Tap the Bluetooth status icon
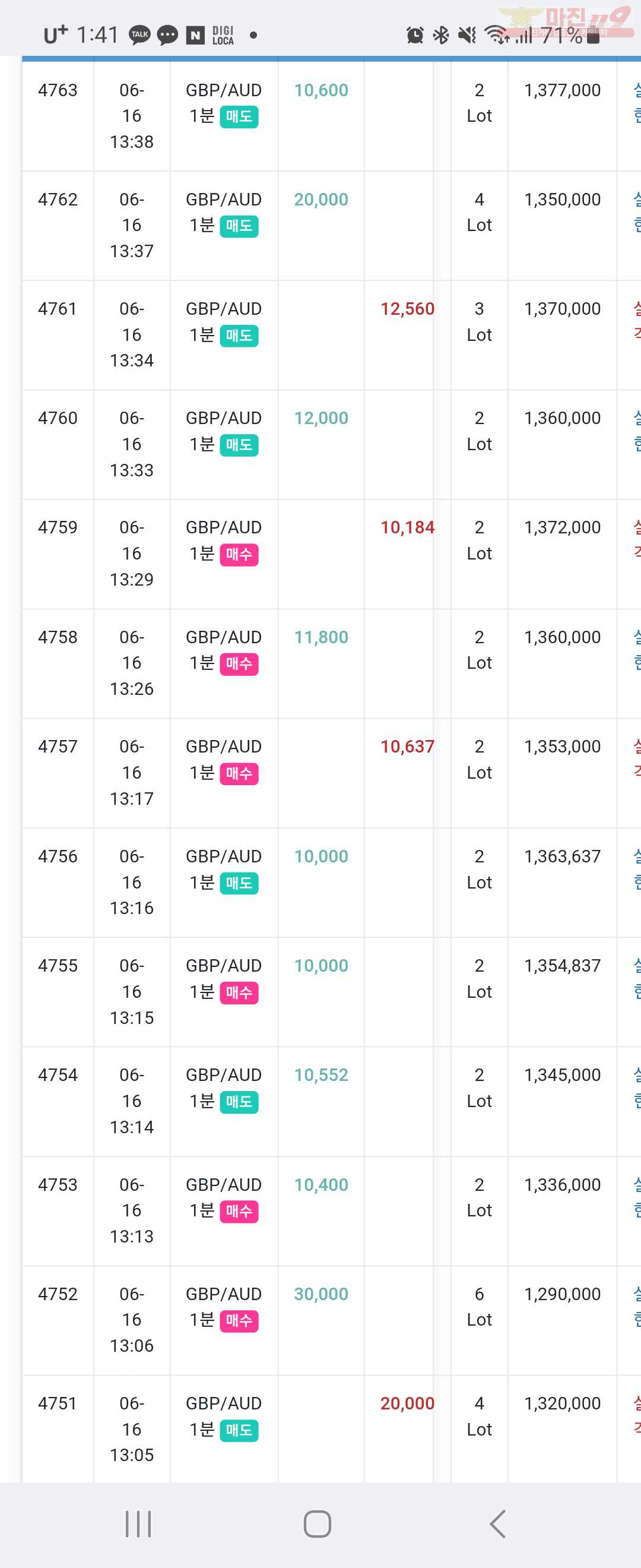Viewport: 641px width, 1568px height. pos(441,35)
